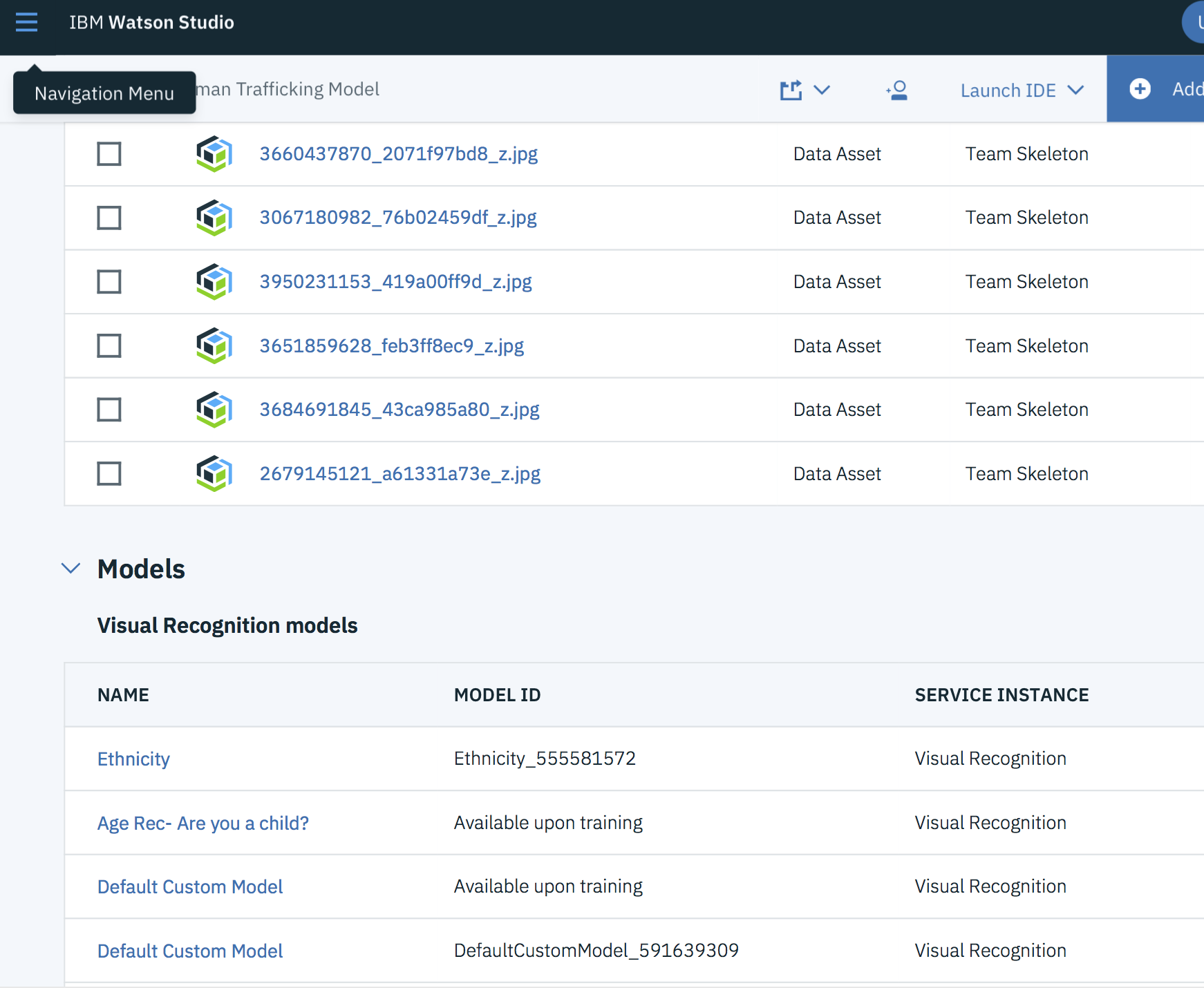This screenshot has height=988, width=1204.
Task: Open the Ethnicity model
Action: click(133, 759)
